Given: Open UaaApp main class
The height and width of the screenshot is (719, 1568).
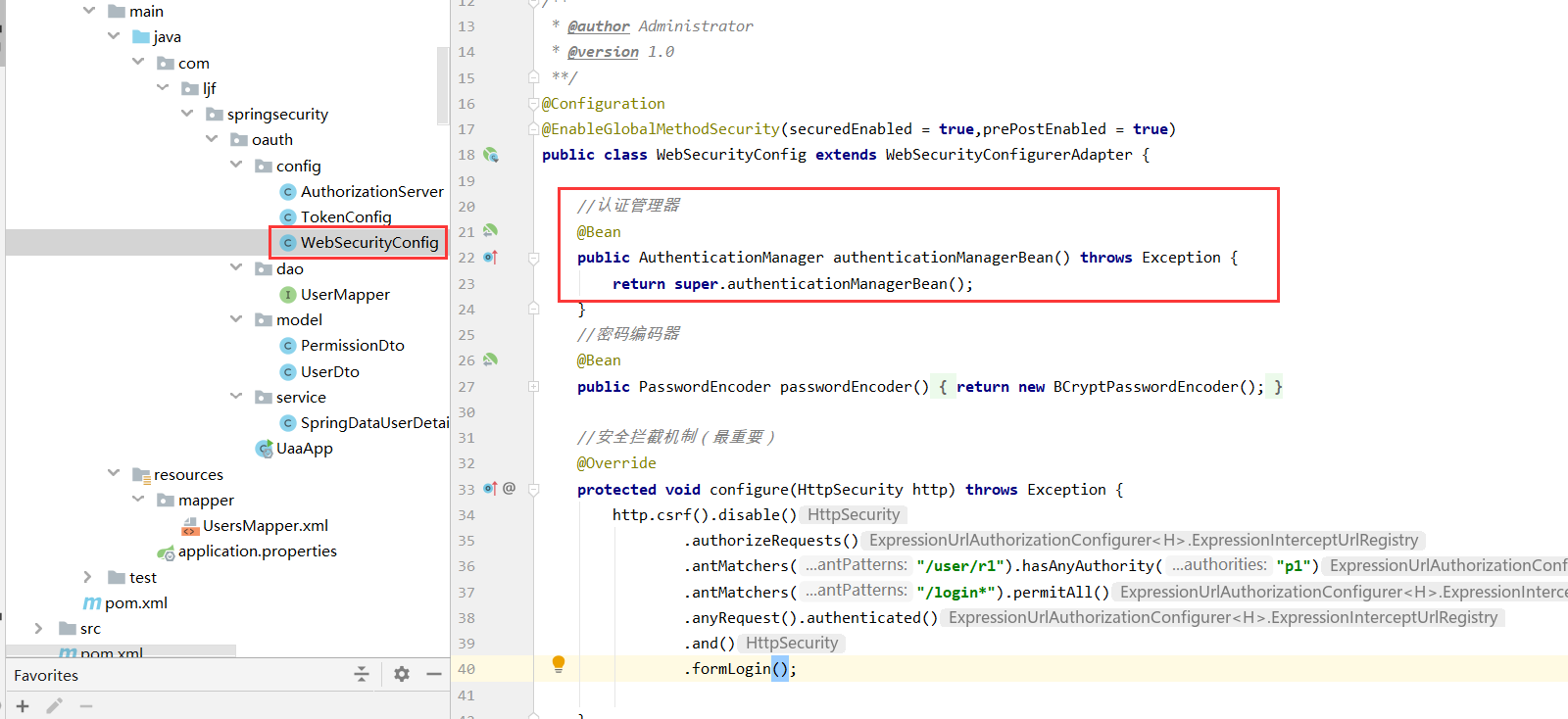Looking at the screenshot, I should pyautogui.click(x=304, y=448).
